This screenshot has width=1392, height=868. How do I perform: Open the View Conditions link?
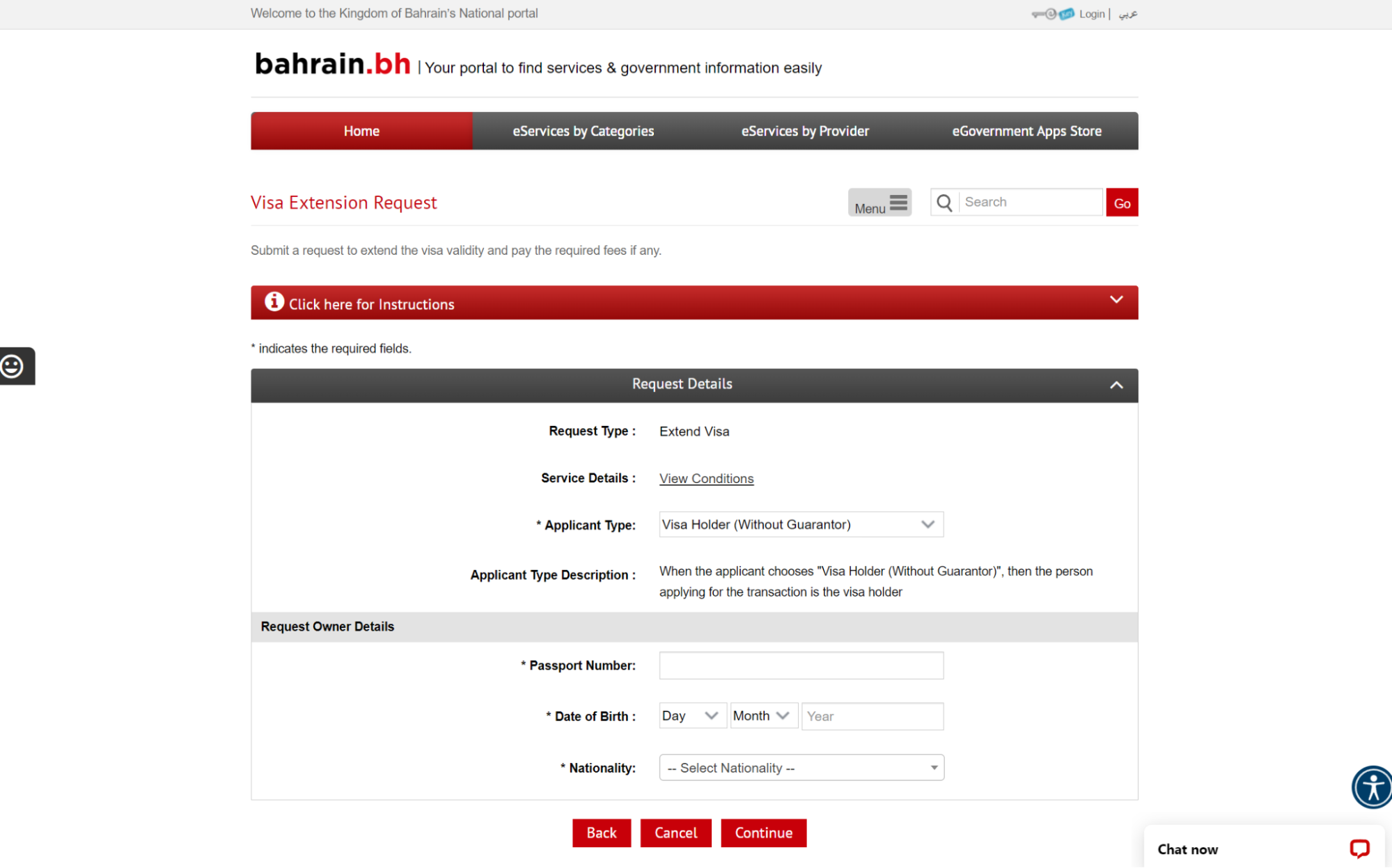point(705,478)
